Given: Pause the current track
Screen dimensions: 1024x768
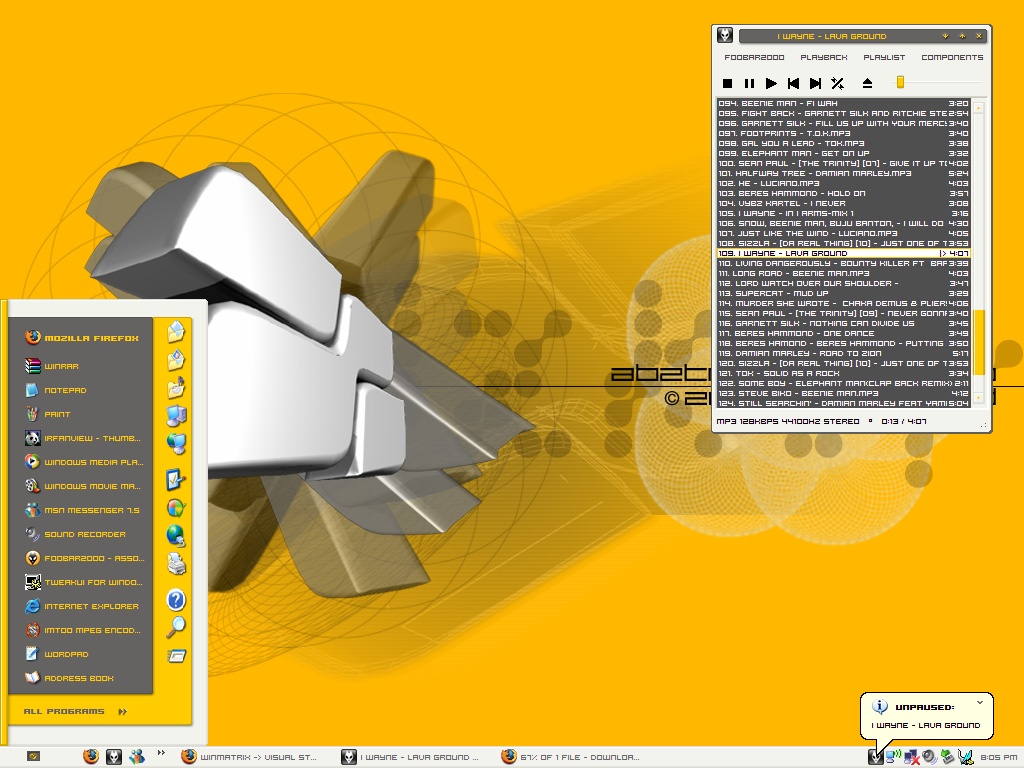Looking at the screenshot, I should coord(749,83).
